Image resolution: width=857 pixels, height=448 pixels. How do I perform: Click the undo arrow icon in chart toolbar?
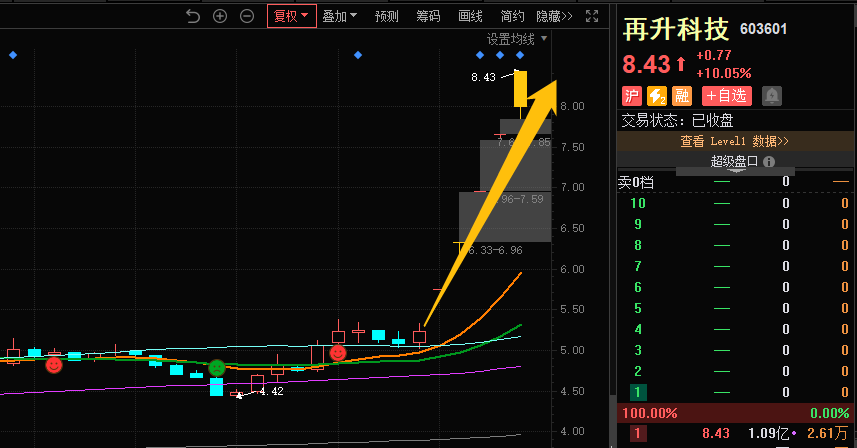click(193, 16)
